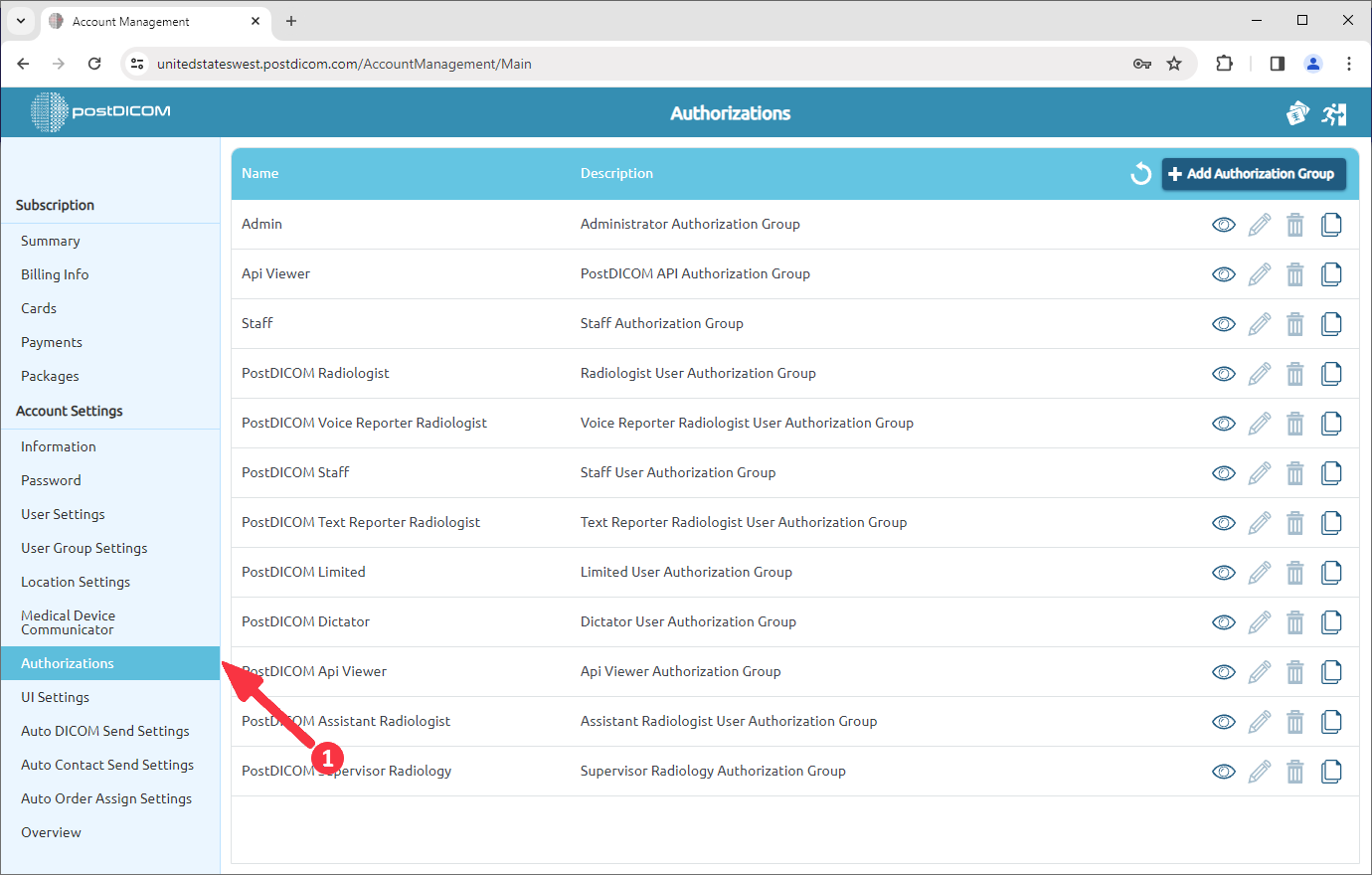The height and width of the screenshot is (875, 1372).
Task: Open the logout exit icon
Action: (1334, 112)
